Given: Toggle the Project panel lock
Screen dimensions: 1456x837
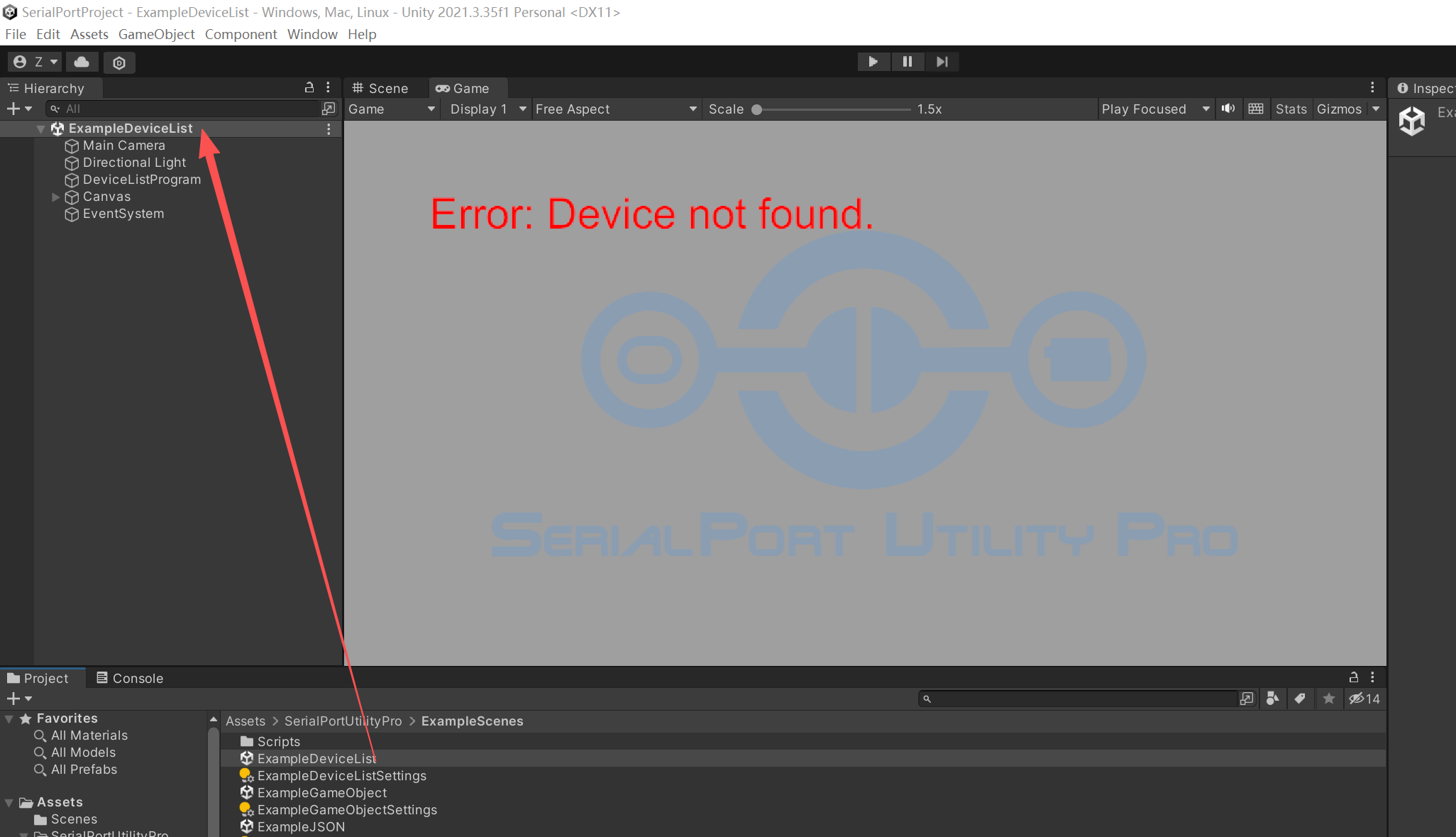Looking at the screenshot, I should click(x=1353, y=677).
